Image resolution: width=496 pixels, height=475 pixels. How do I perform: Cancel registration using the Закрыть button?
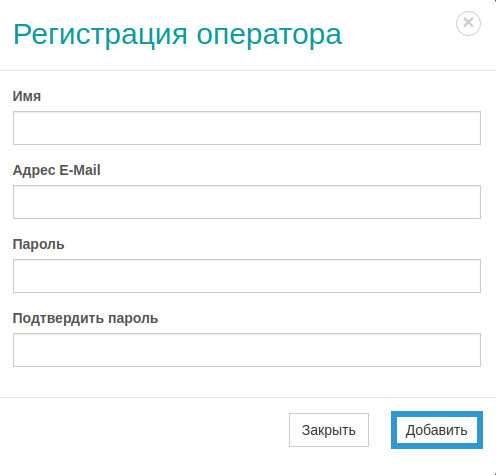pos(329,430)
